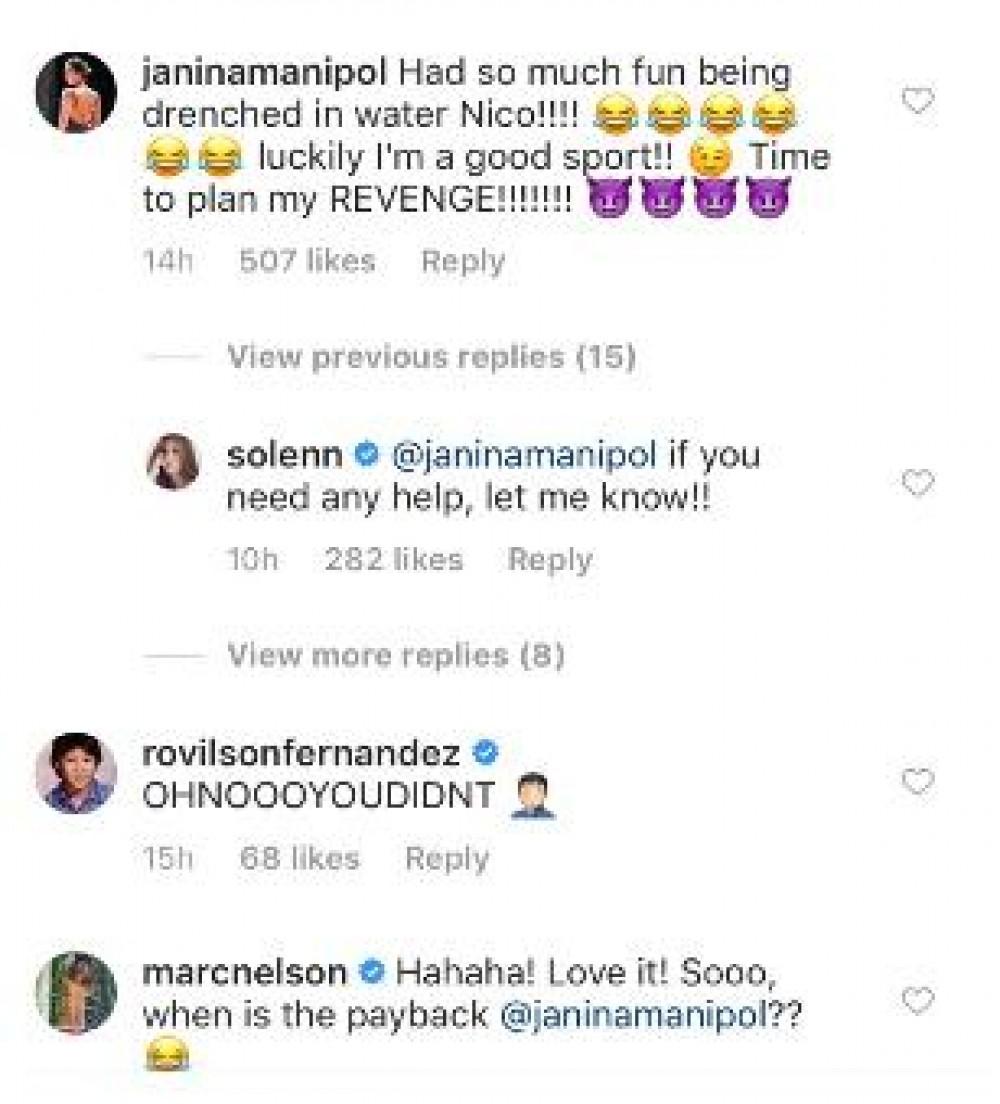Reply to solenn's comment
The image size is (1000, 1104).
point(549,560)
